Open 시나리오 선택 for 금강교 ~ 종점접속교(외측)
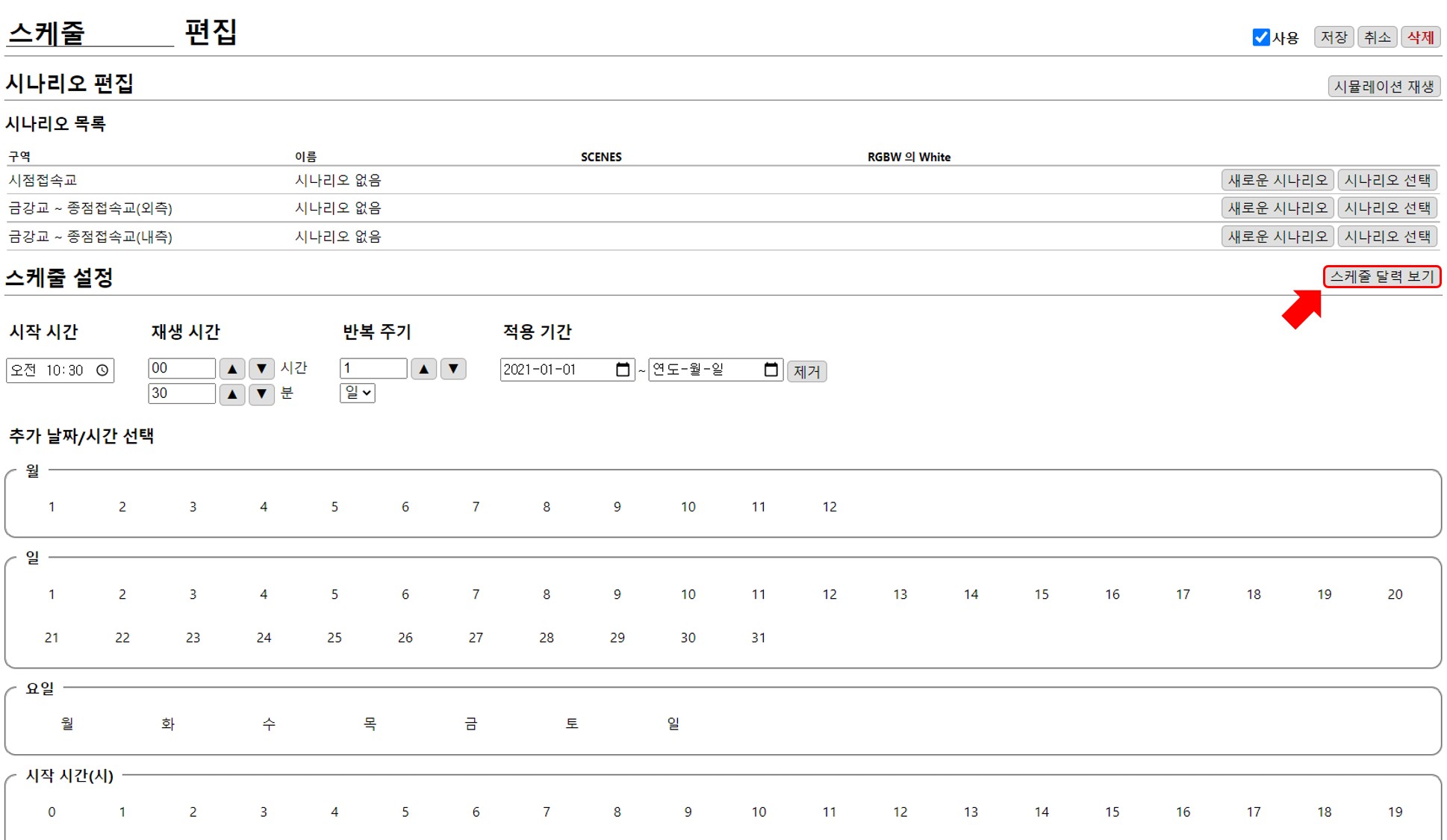Viewport: 1447px width, 840px height. click(1387, 208)
